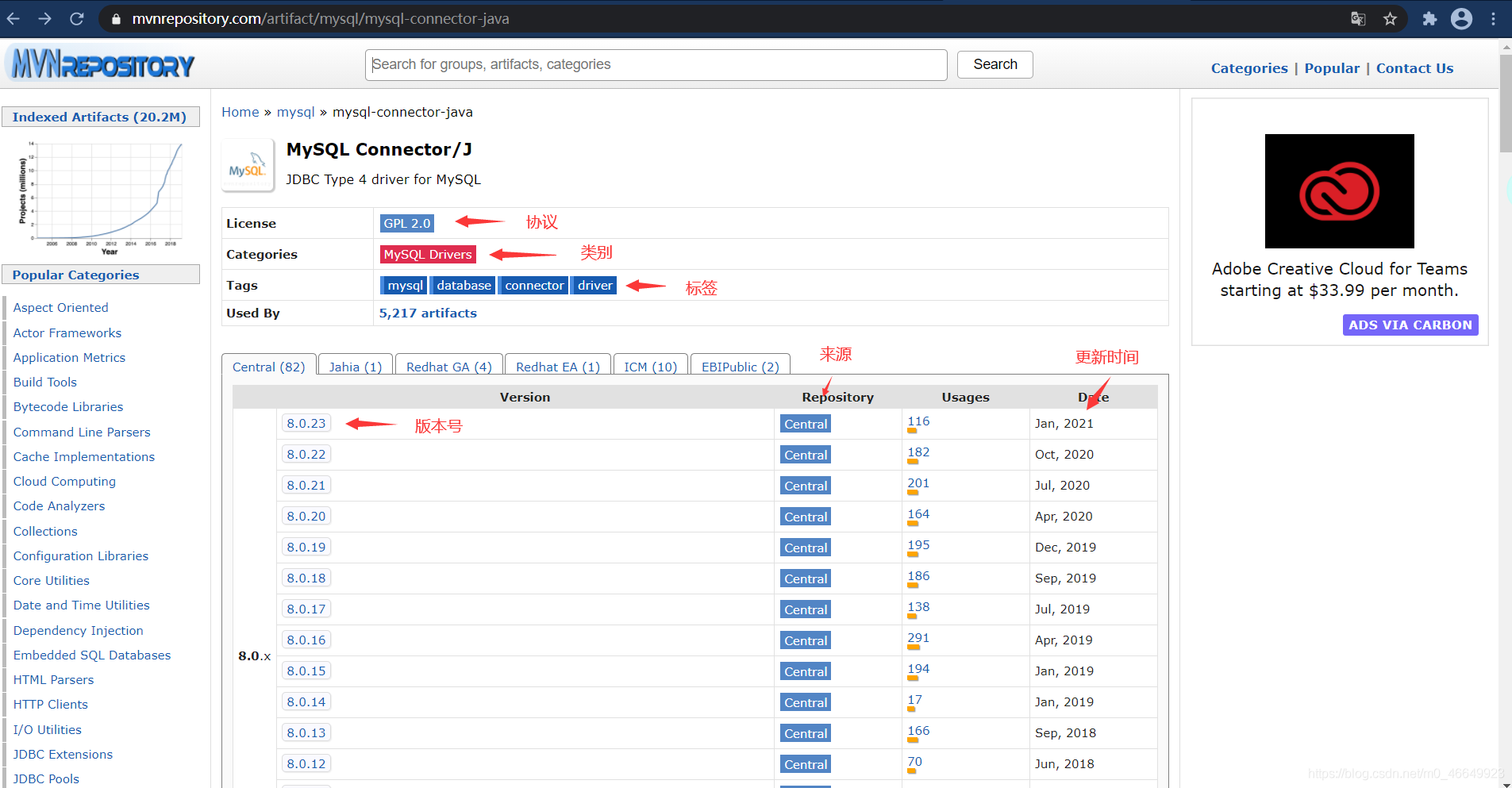Open Adobe Creative Cloud for Teams ad text

[1339, 279]
